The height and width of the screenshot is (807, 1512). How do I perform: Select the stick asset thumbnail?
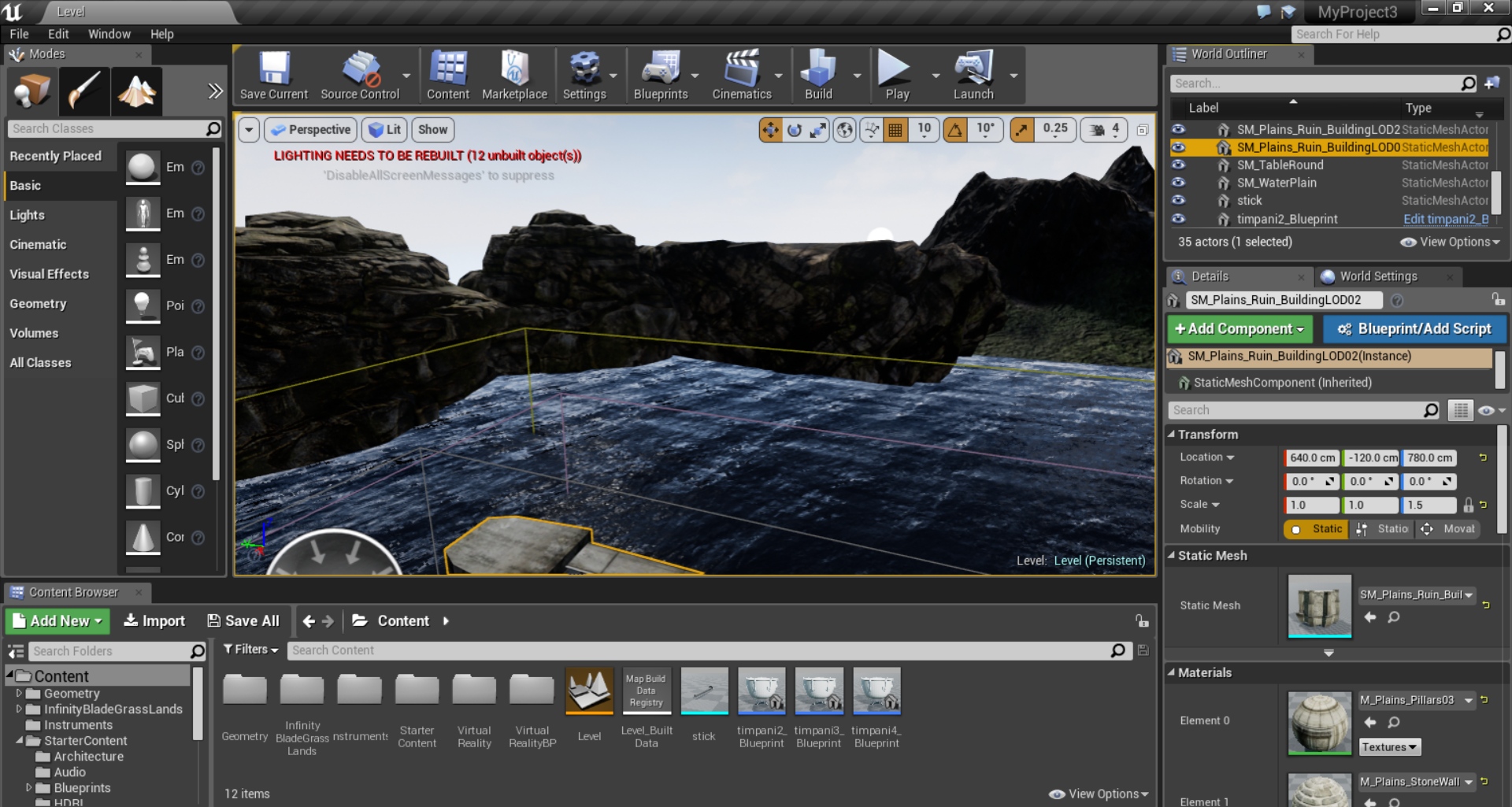coord(704,690)
